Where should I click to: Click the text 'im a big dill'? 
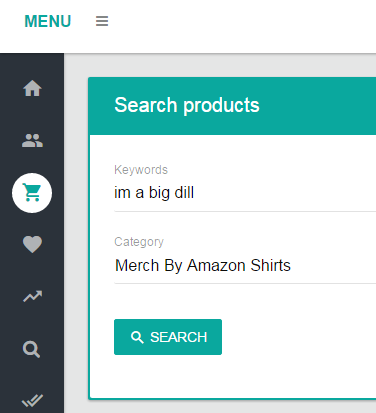click(x=154, y=193)
